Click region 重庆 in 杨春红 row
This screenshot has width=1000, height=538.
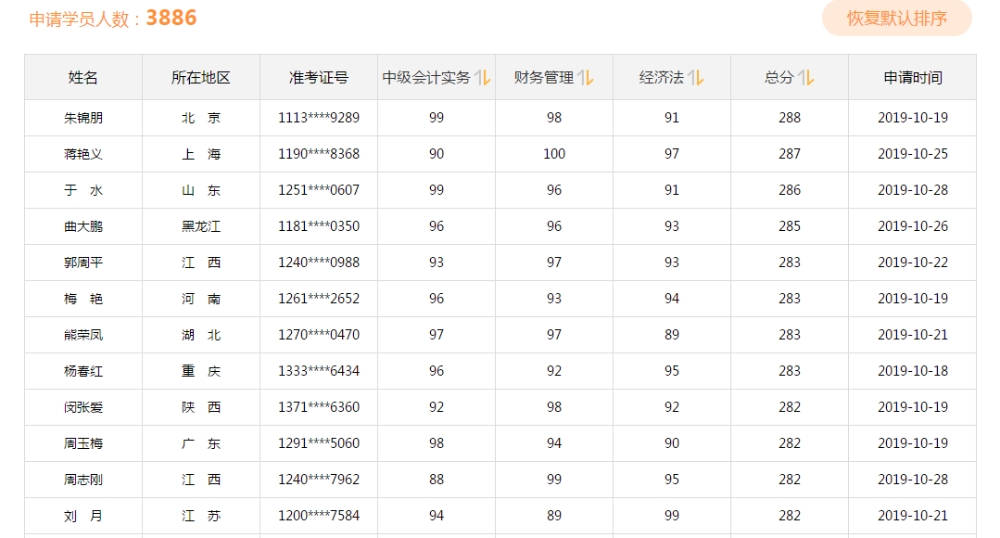(x=201, y=371)
